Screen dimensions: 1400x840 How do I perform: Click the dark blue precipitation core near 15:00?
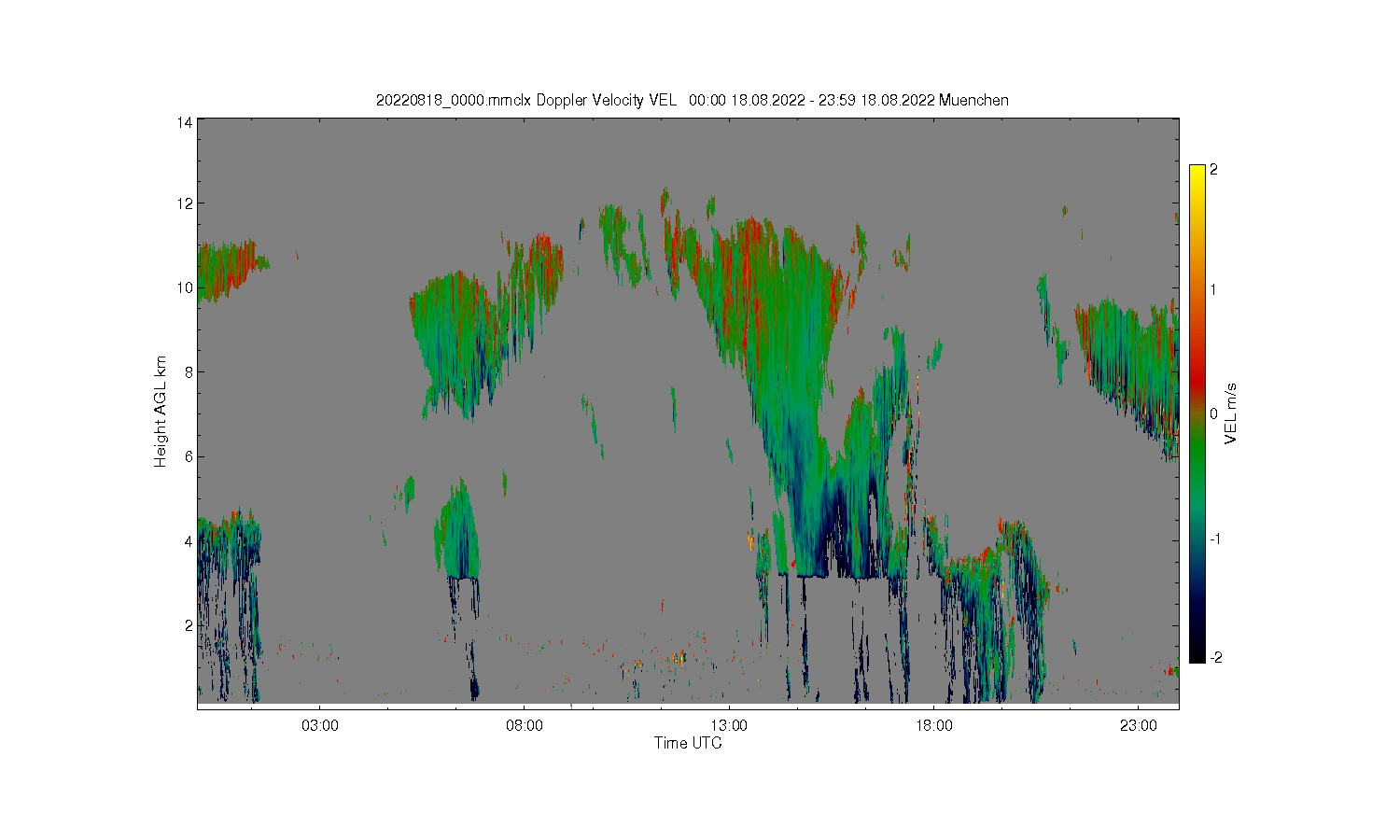tap(838, 532)
